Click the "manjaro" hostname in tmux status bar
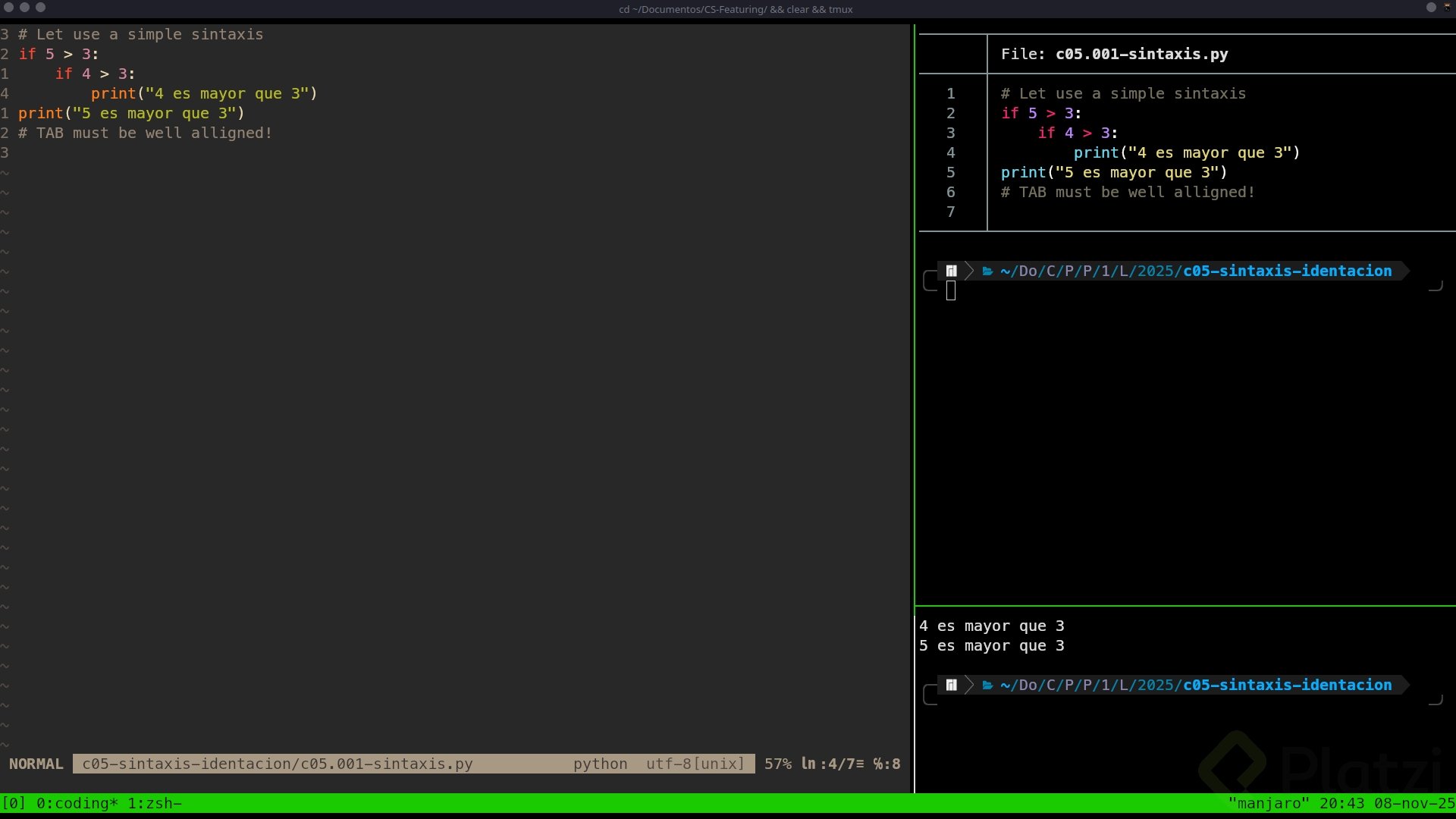1456x819 pixels. point(1268,803)
